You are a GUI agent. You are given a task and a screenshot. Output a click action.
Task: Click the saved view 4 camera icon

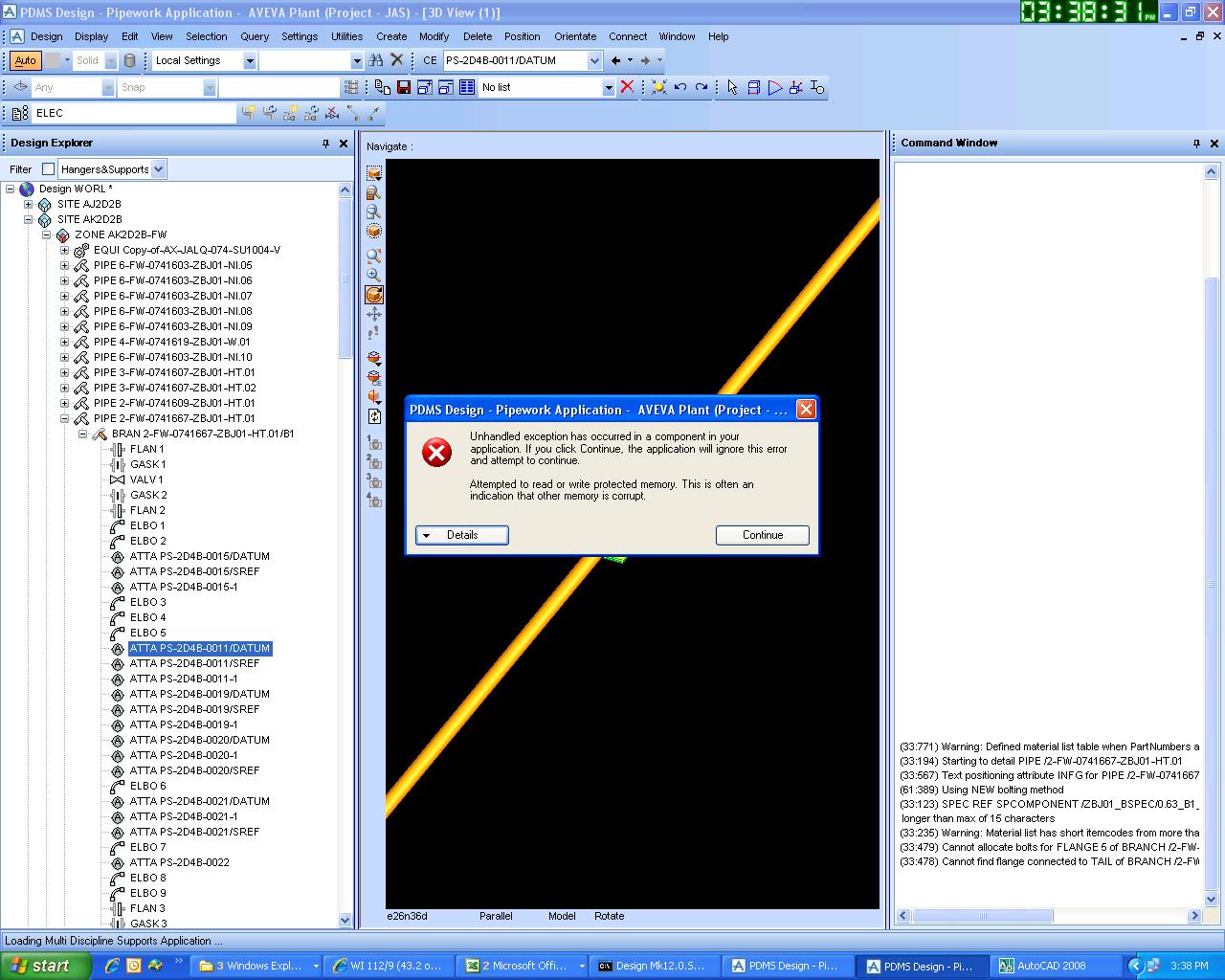click(x=374, y=500)
